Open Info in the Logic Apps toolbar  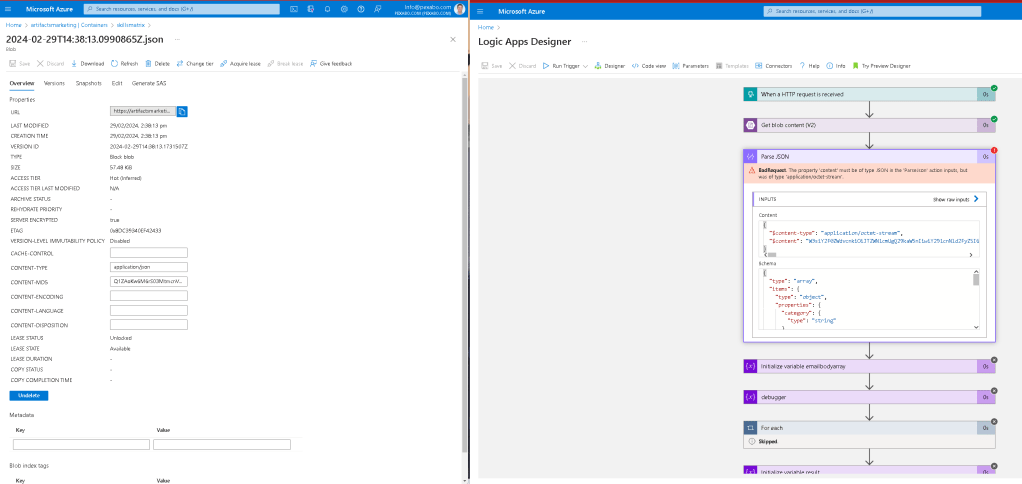(836, 66)
